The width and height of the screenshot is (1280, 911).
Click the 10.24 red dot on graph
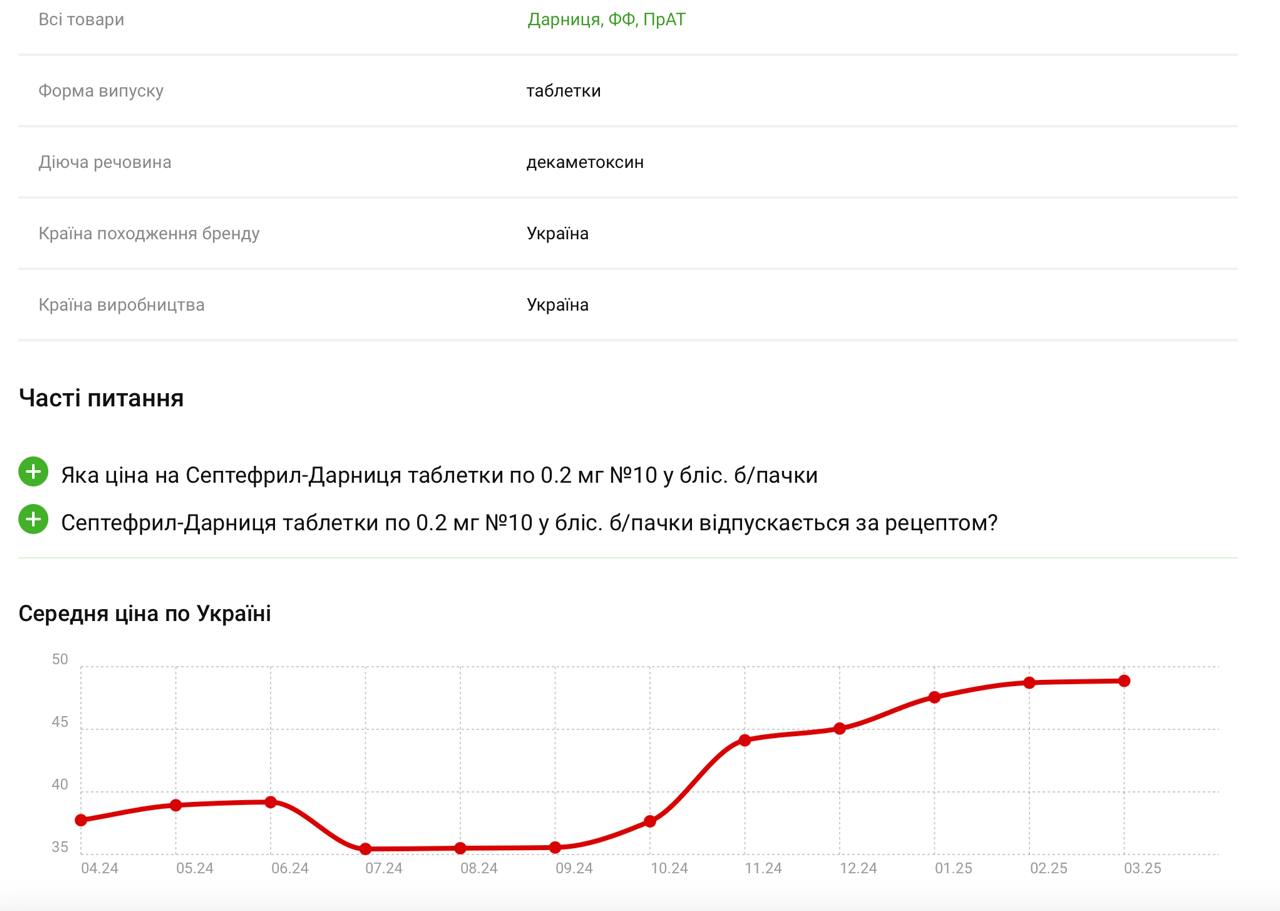pos(650,821)
